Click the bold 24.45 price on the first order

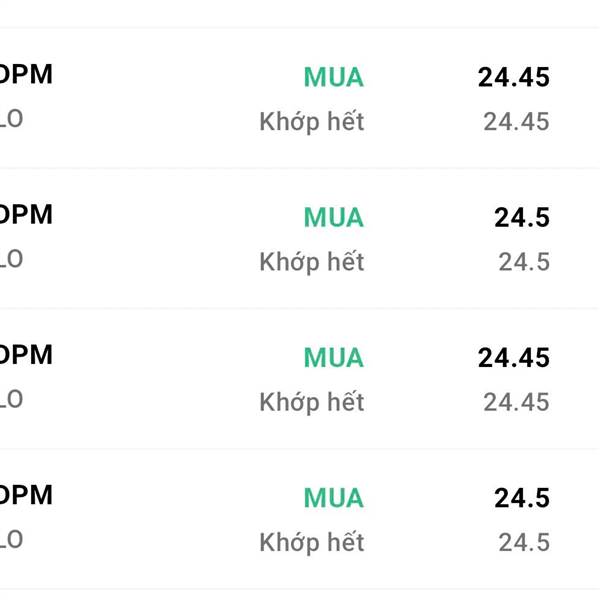pos(514,78)
